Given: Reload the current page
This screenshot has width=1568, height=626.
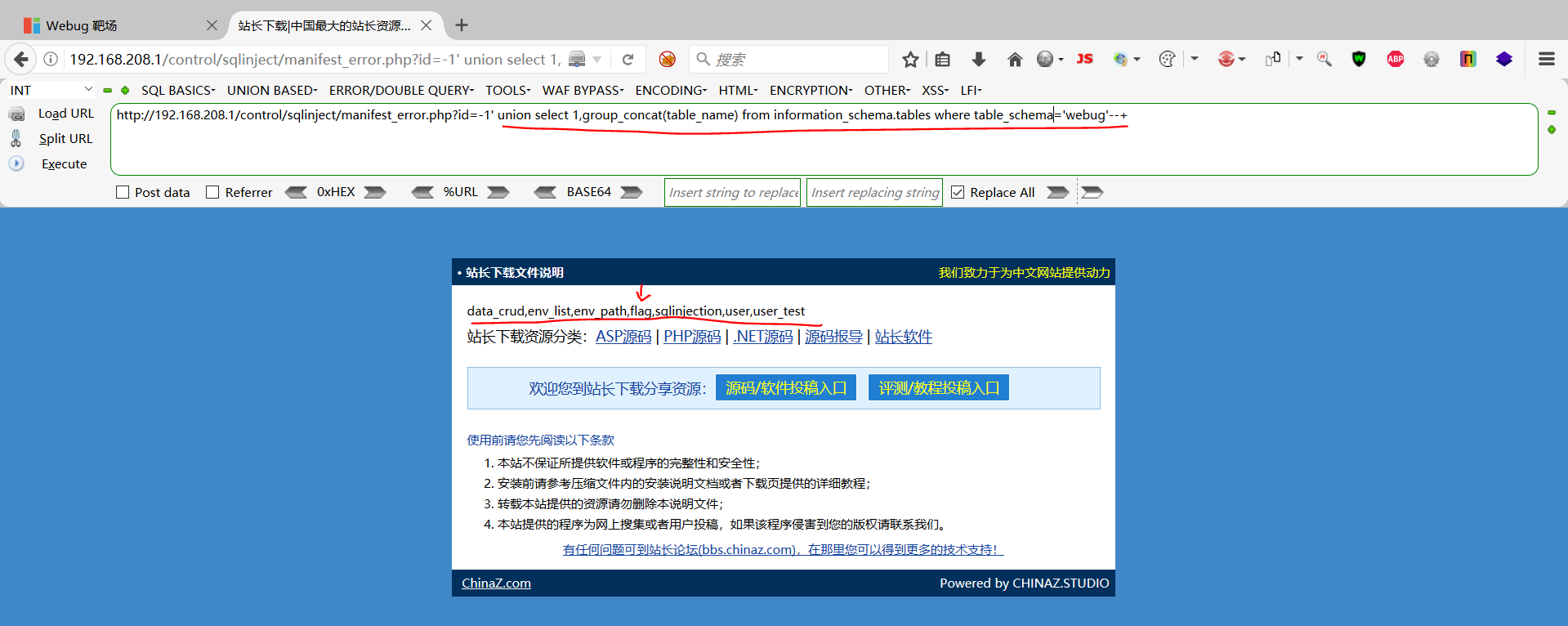Looking at the screenshot, I should 628,59.
